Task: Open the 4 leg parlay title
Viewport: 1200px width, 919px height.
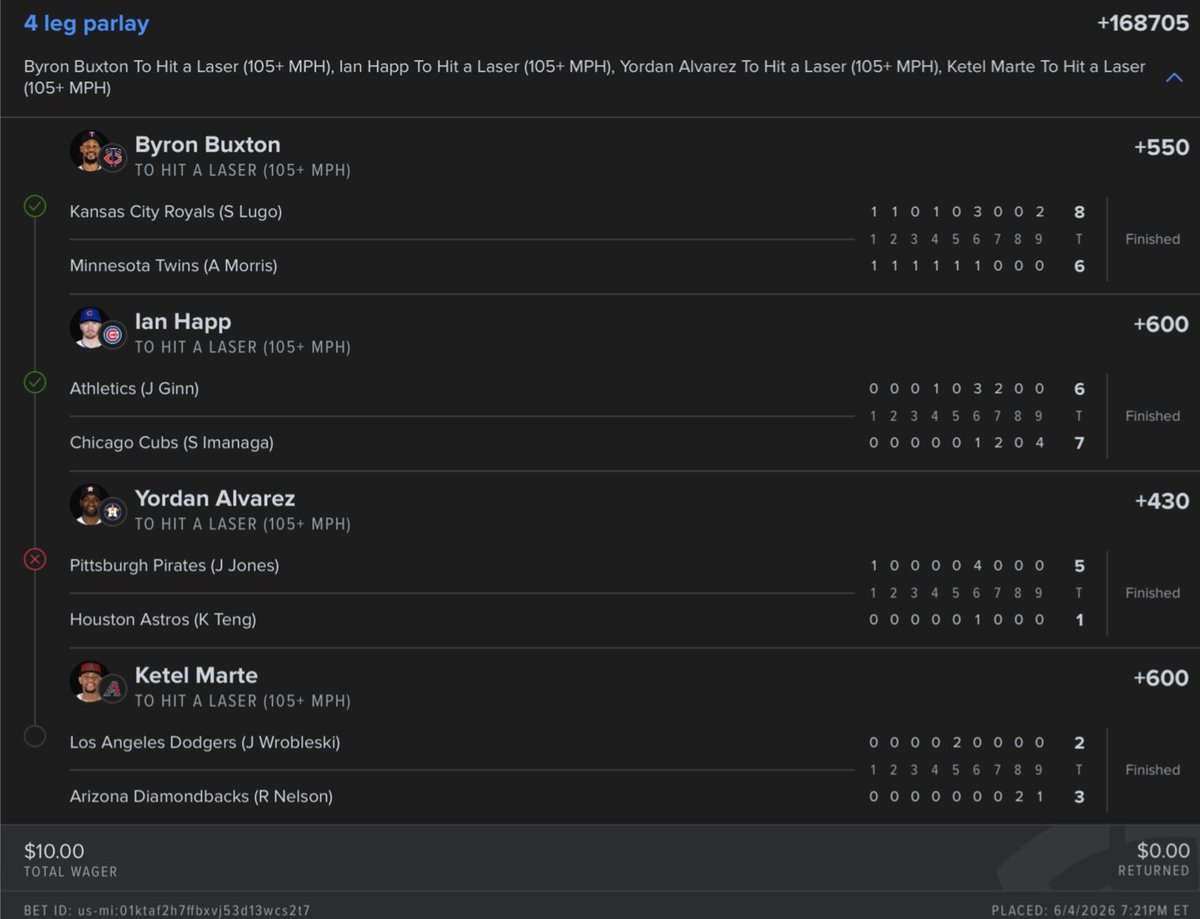Action: coord(86,23)
